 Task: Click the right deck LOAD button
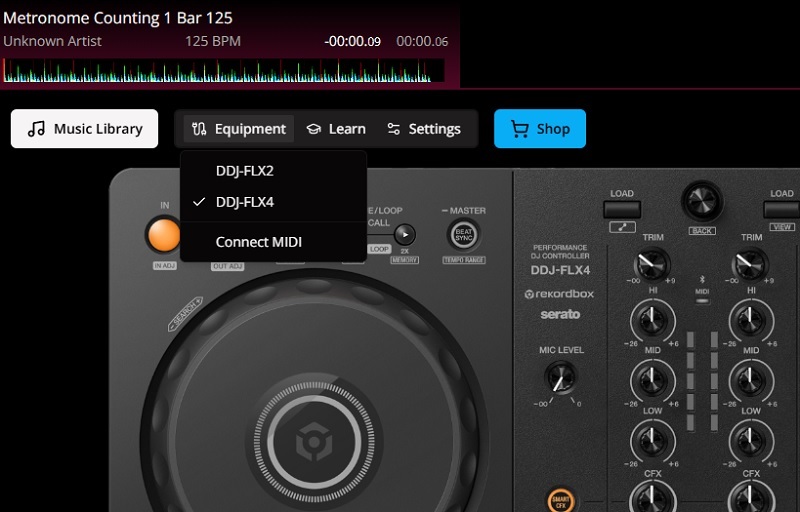pyautogui.click(x=782, y=209)
